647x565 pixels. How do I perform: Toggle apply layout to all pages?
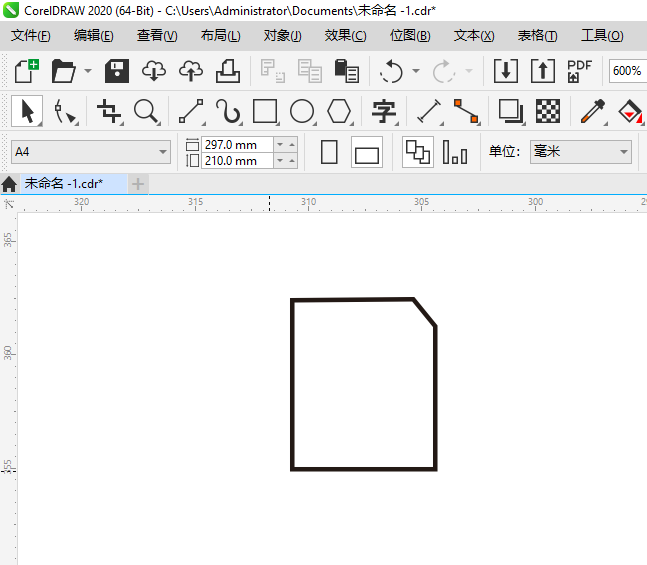click(418, 152)
